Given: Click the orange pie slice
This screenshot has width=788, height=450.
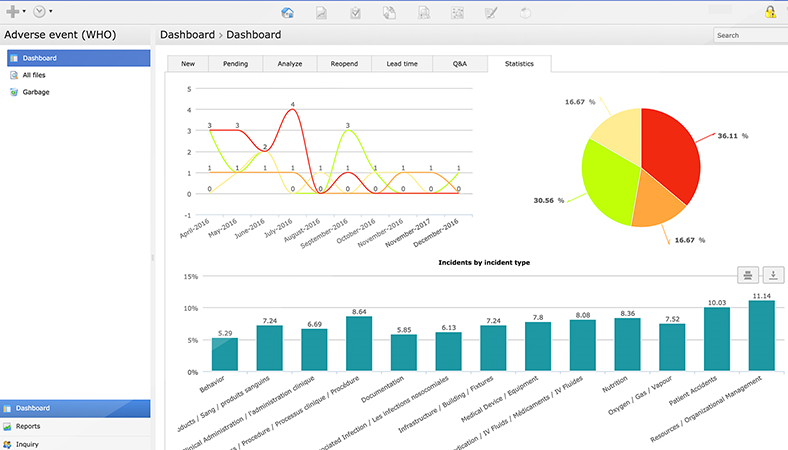Looking at the screenshot, I should pyautogui.click(x=656, y=204).
